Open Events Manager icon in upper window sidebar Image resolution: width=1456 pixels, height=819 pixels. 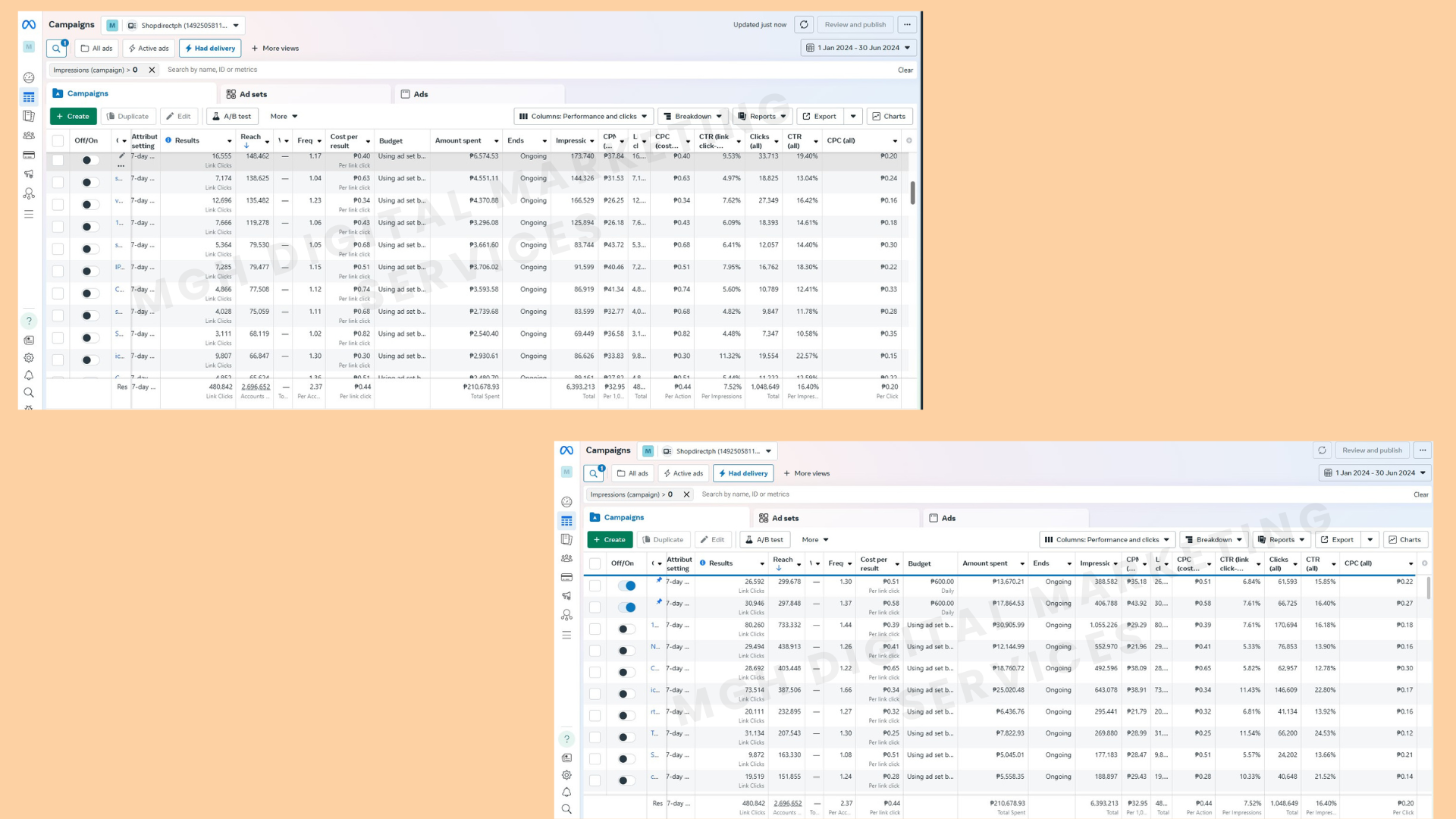click(x=29, y=194)
